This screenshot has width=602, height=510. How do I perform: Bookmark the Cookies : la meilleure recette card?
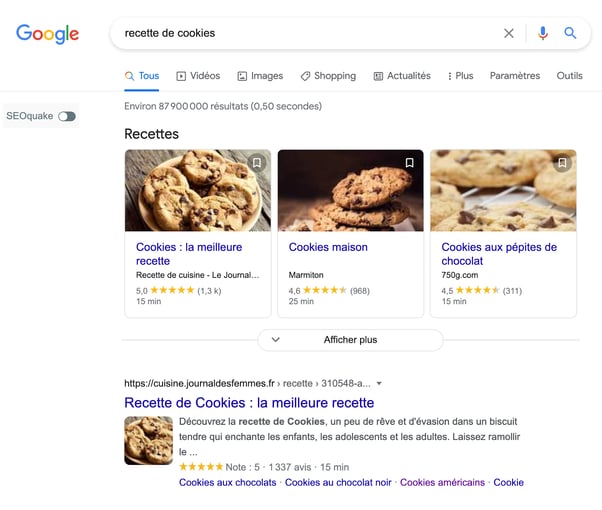click(257, 163)
